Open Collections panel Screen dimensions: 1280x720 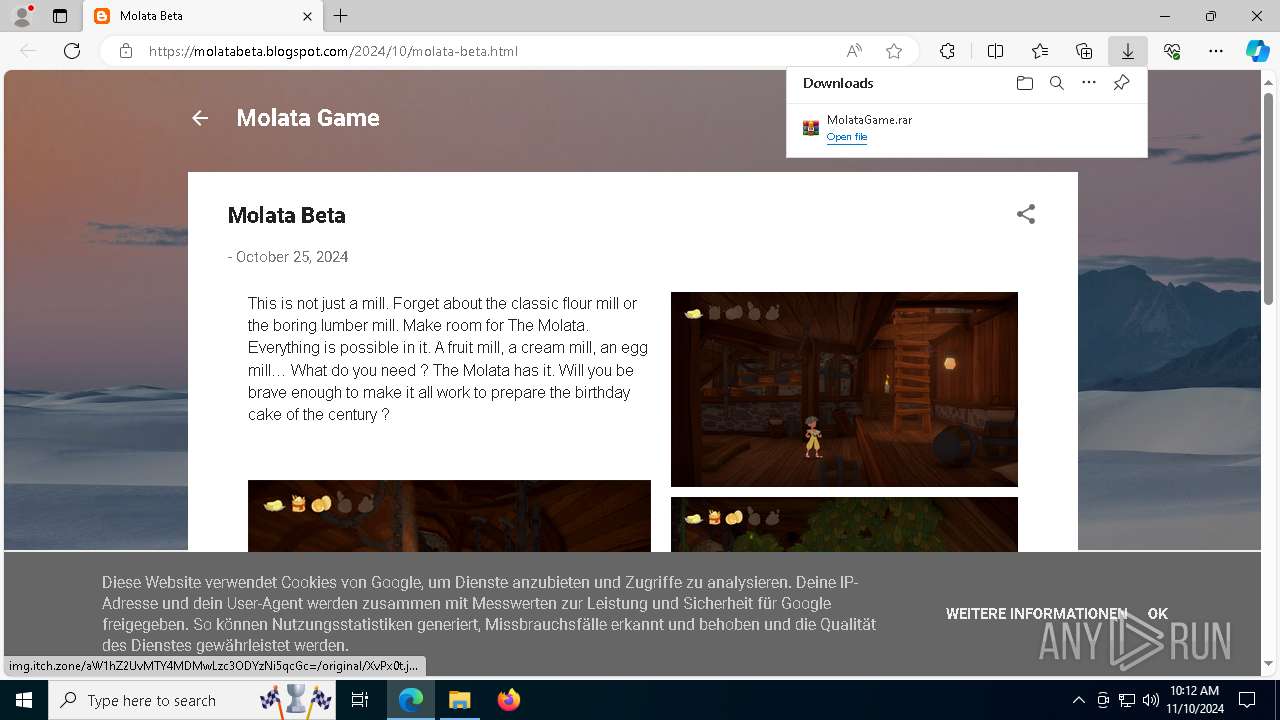[x=1084, y=51]
